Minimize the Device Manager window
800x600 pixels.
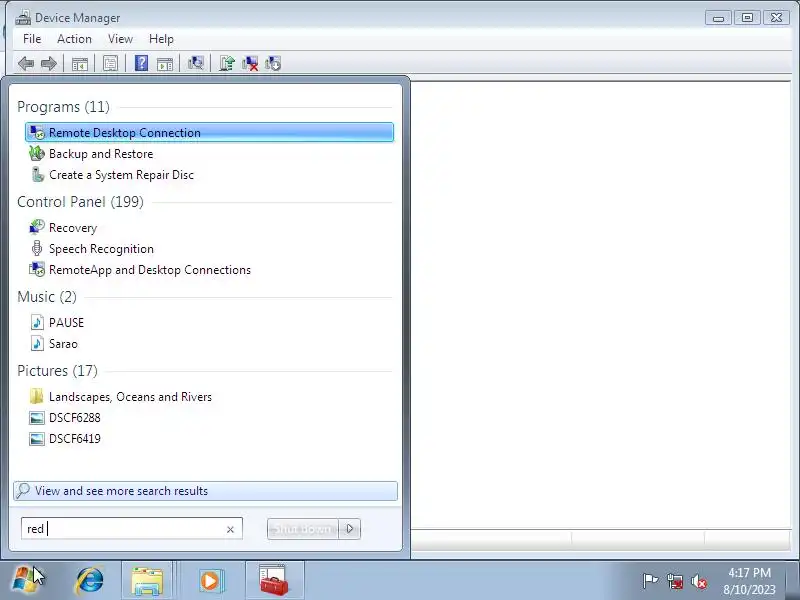(718, 18)
